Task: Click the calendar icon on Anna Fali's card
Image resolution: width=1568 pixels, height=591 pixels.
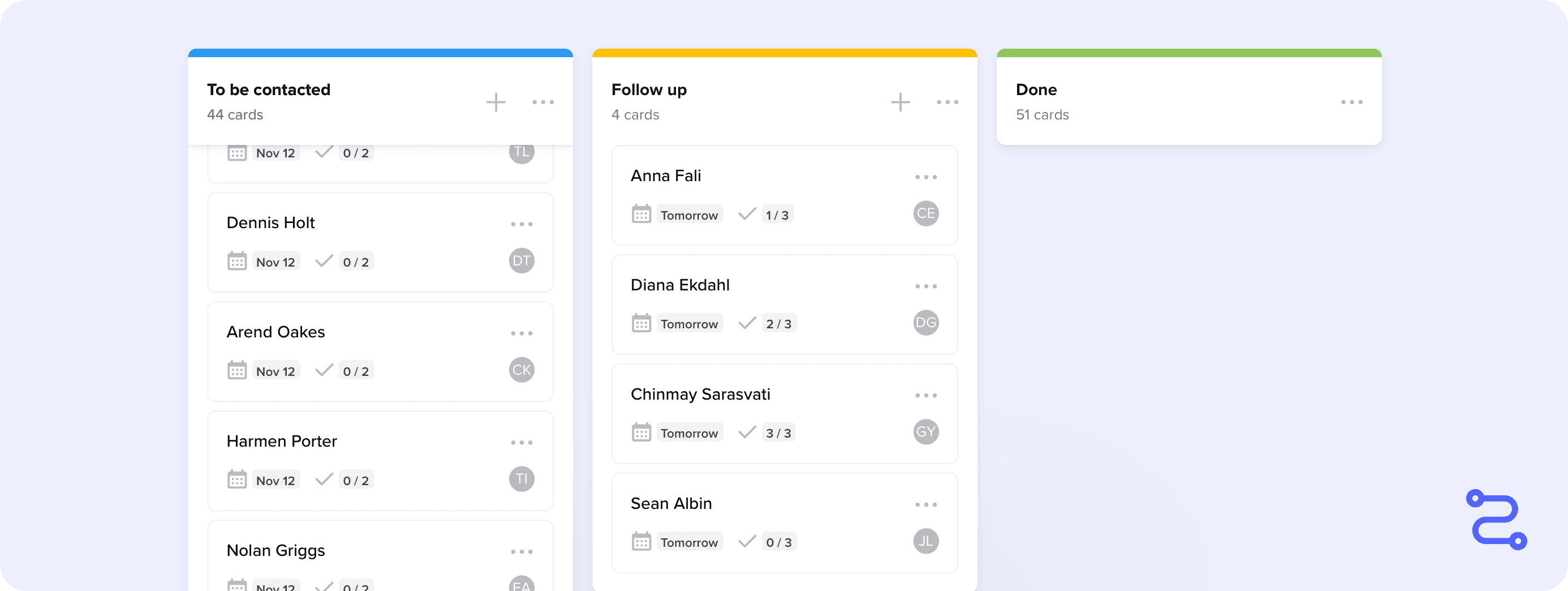Action: point(640,214)
